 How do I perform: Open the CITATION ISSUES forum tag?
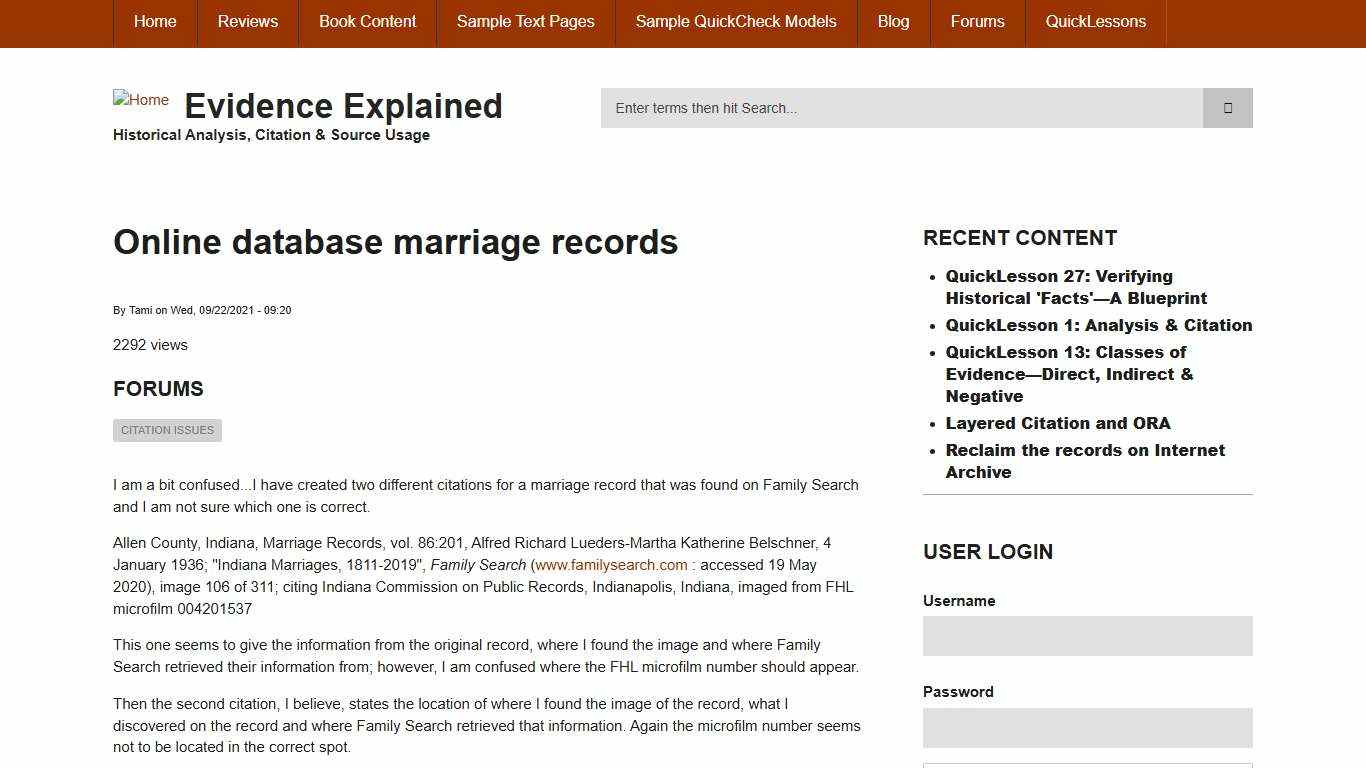point(167,430)
